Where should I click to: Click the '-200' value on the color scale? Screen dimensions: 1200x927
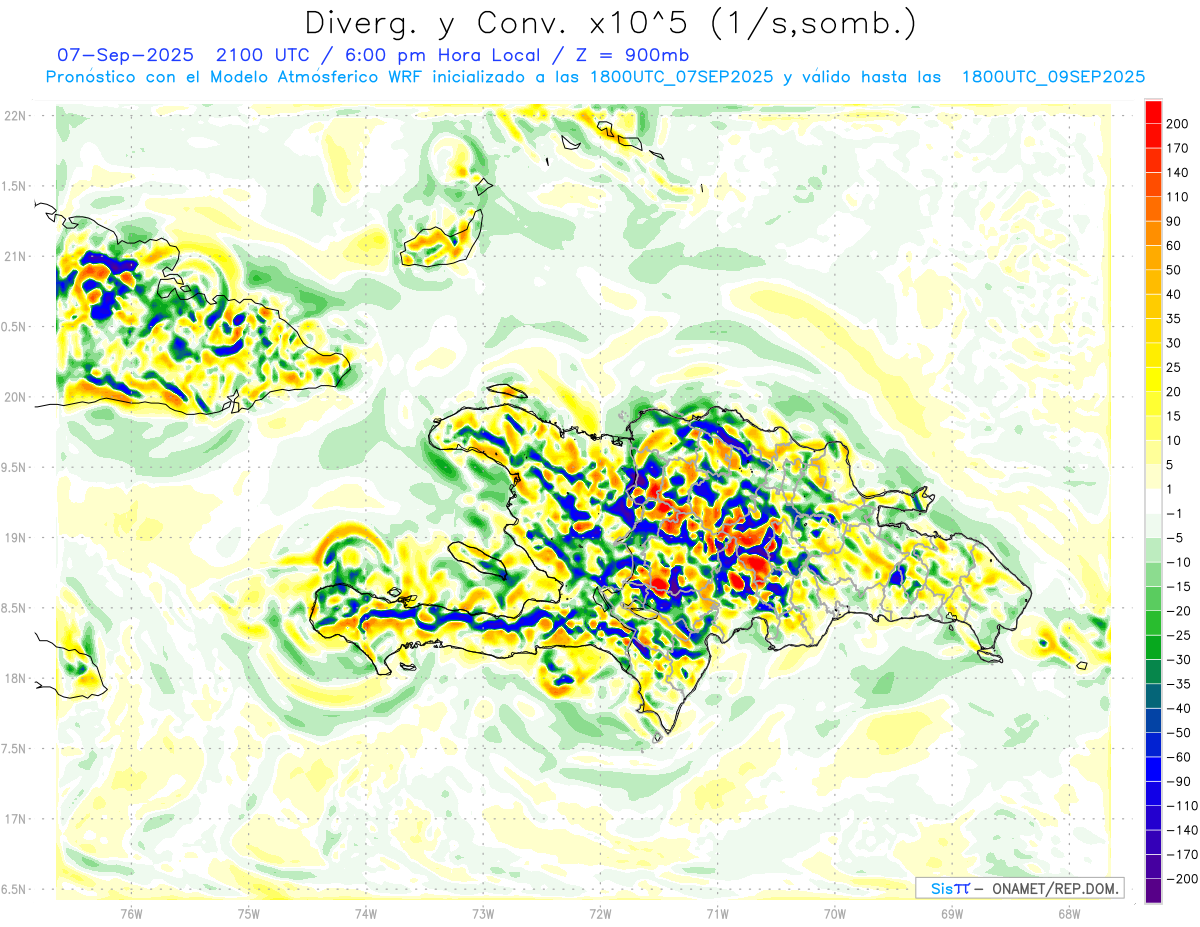[x=1182, y=879]
